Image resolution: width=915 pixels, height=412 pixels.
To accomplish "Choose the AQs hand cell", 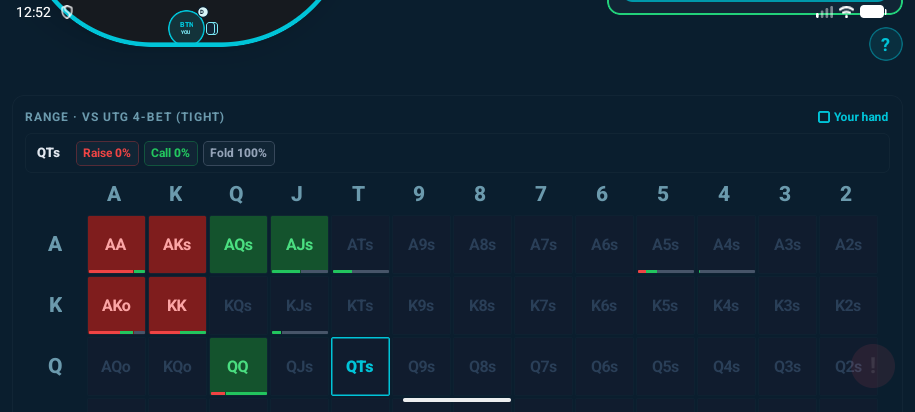I will coord(238,244).
